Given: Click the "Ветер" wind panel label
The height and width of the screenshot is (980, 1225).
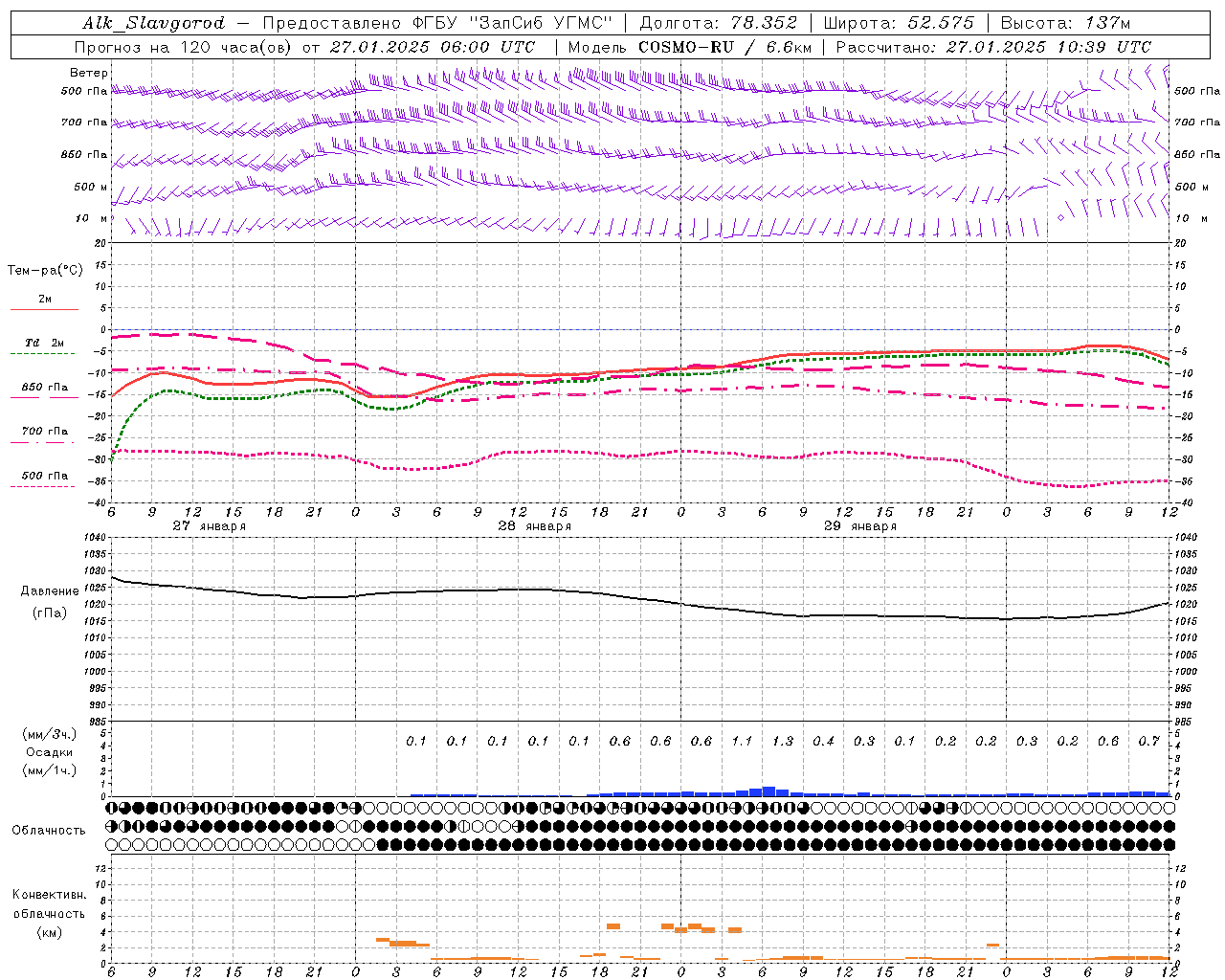Looking at the screenshot, I should tap(89, 73).
